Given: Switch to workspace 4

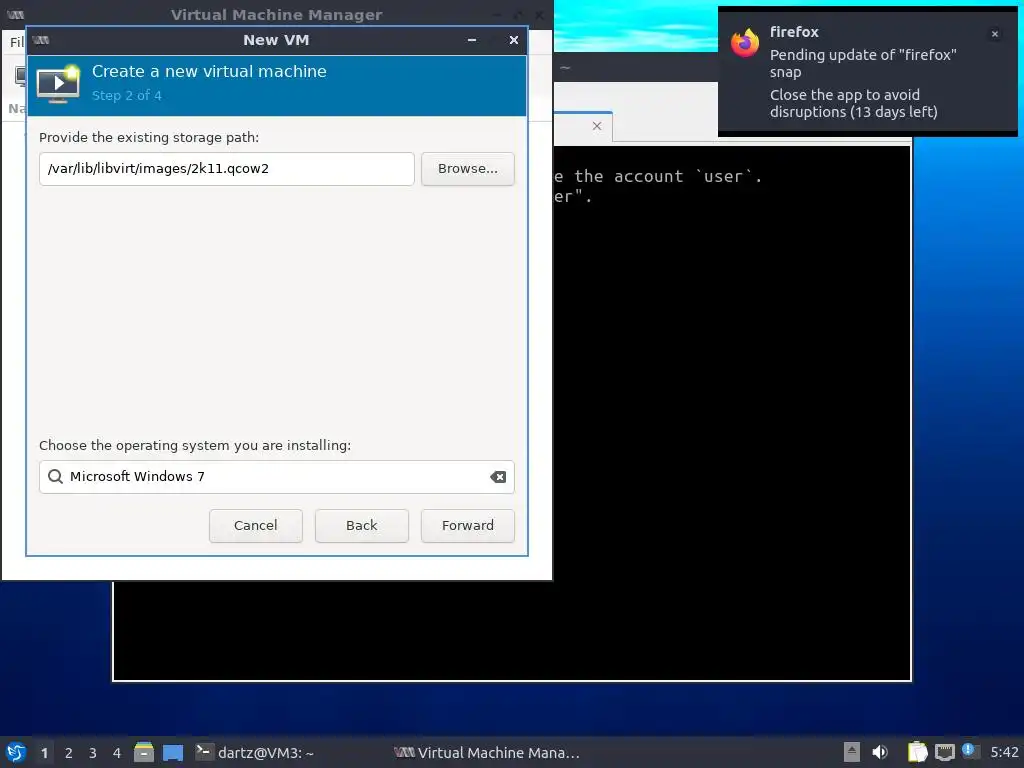Looking at the screenshot, I should 117,753.
